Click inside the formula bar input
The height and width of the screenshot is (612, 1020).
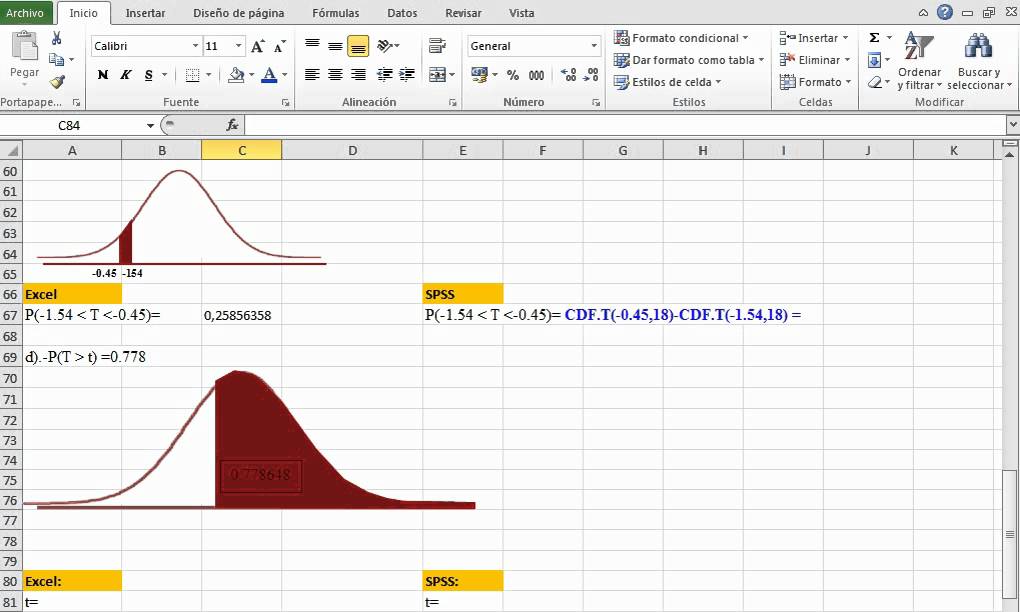[624, 125]
